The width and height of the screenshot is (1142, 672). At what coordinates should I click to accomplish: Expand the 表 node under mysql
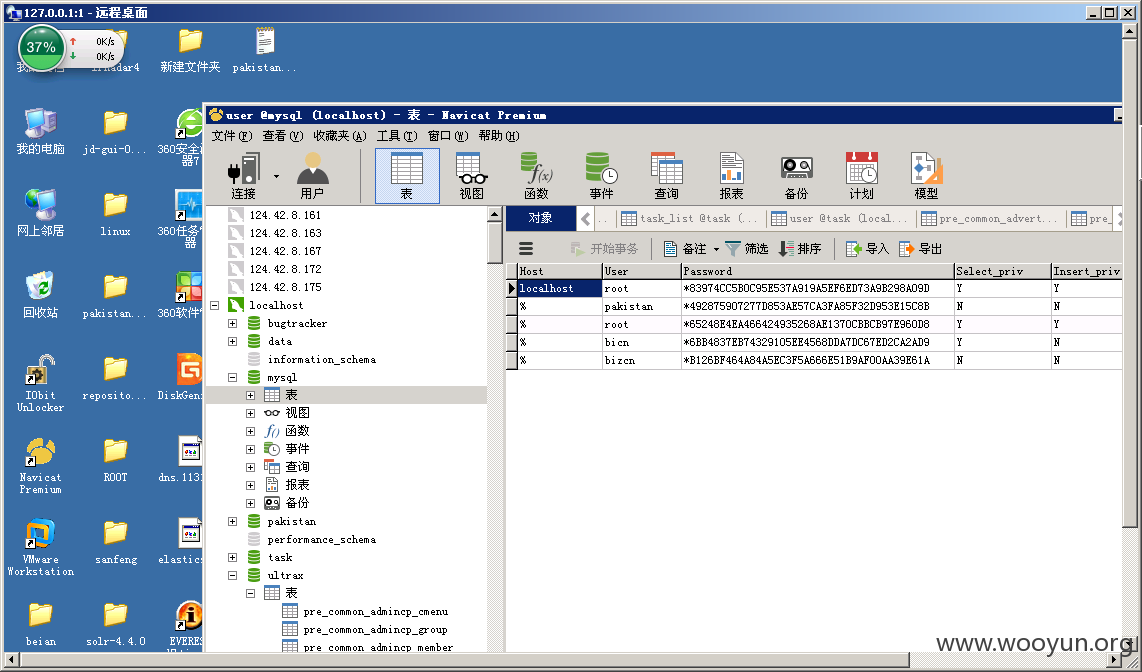pos(251,395)
